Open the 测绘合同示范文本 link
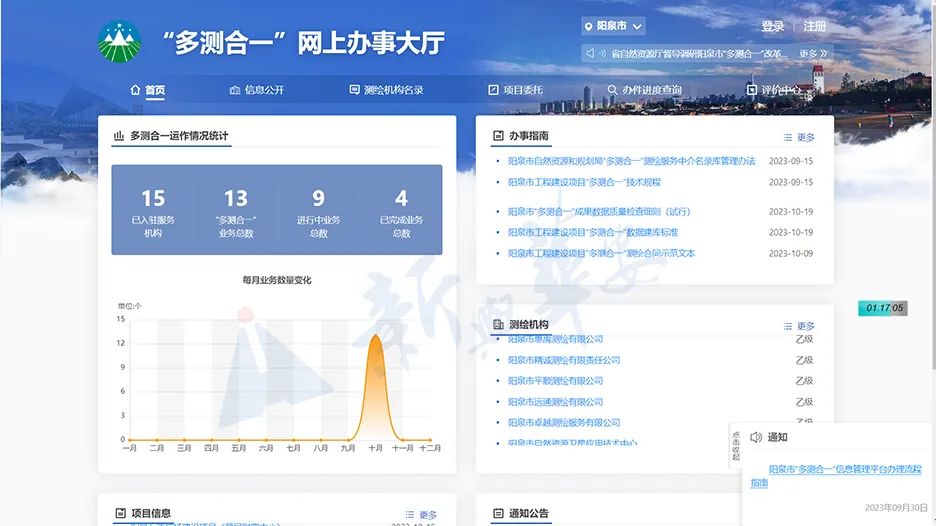936x526 pixels. pos(601,253)
